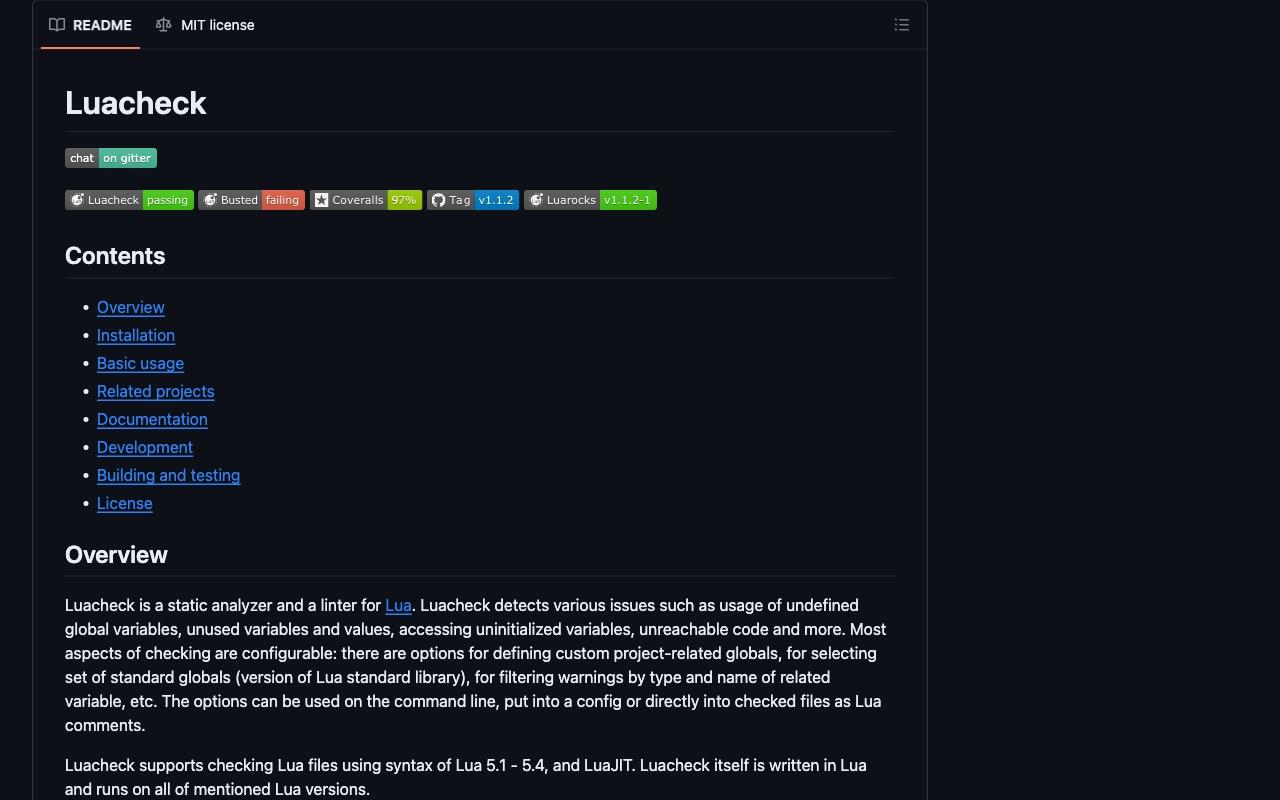Click the Overview section heading
Image resolution: width=1280 pixels, height=800 pixels.
tap(116, 555)
